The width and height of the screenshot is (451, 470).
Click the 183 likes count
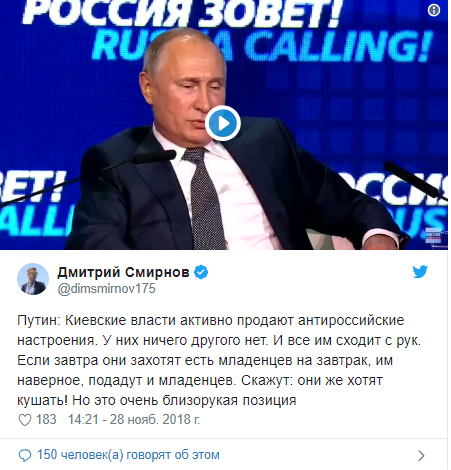click(x=46, y=419)
